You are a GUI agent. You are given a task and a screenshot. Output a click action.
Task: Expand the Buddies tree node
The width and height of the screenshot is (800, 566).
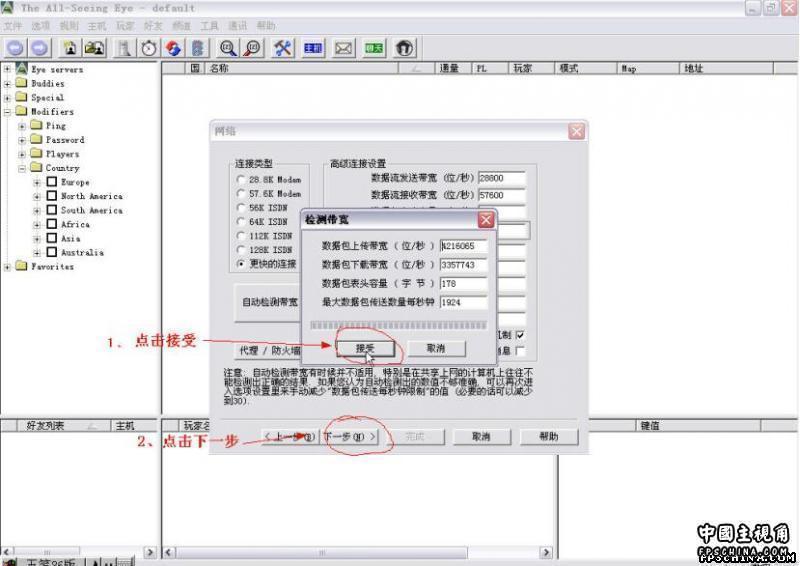coord(7,83)
